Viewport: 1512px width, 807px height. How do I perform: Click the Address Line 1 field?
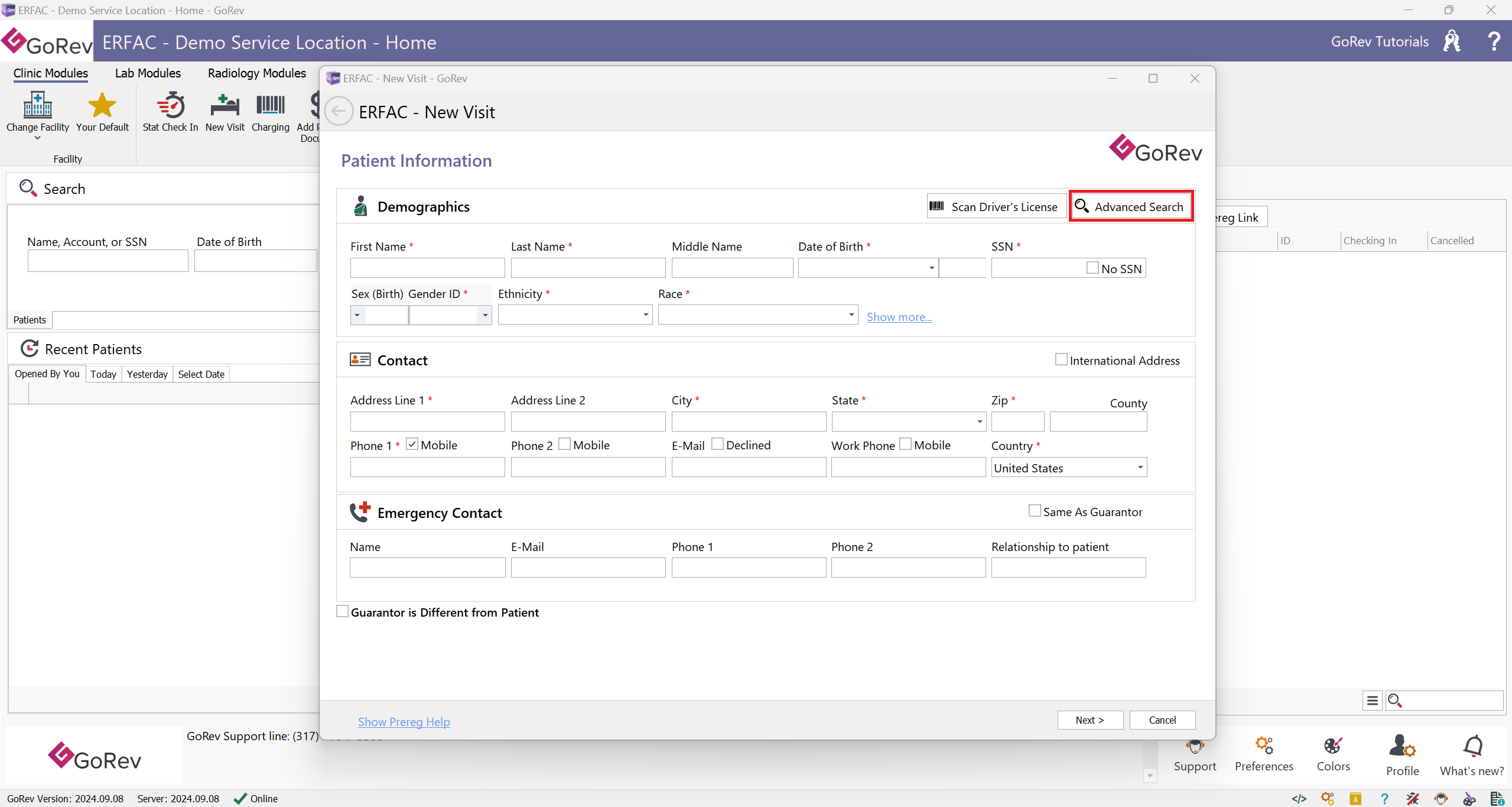(x=428, y=422)
